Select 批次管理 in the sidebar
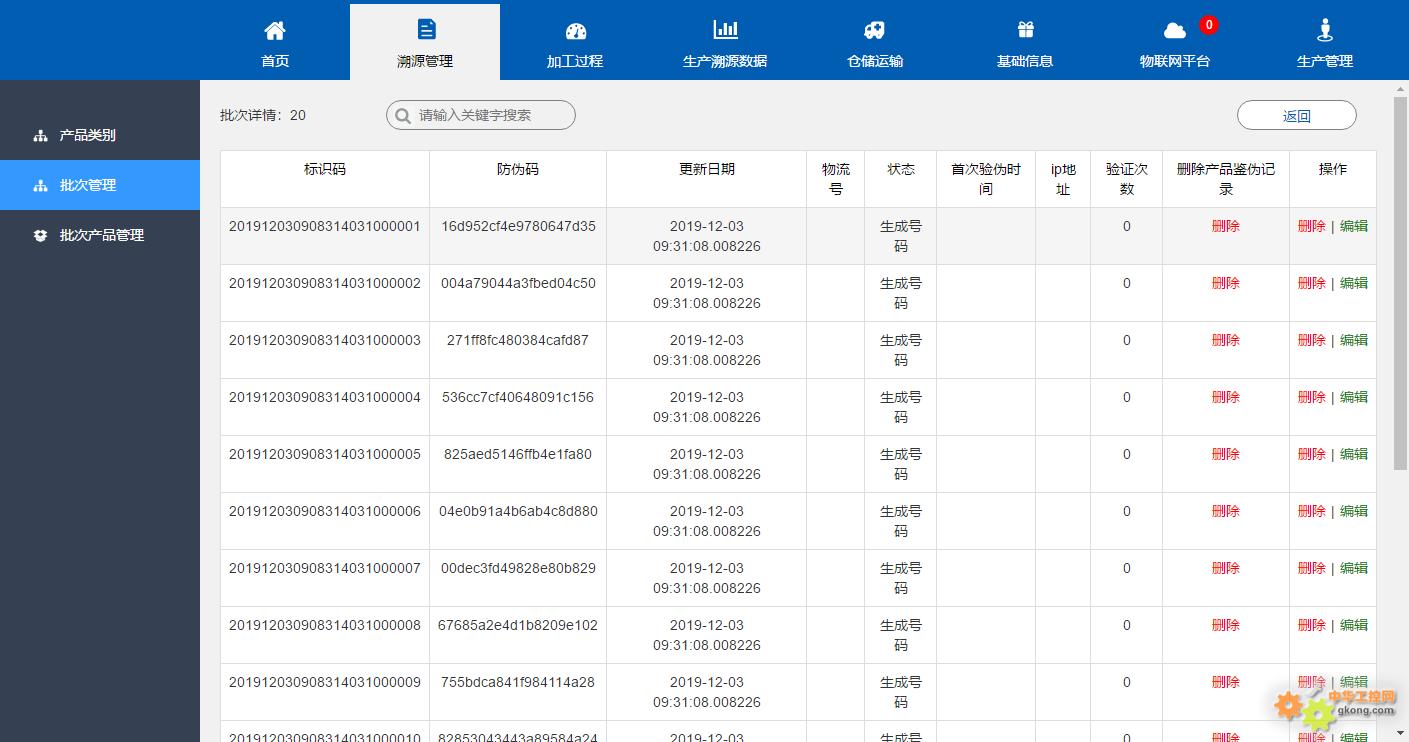Viewport: 1409px width, 742px height. (x=100, y=185)
